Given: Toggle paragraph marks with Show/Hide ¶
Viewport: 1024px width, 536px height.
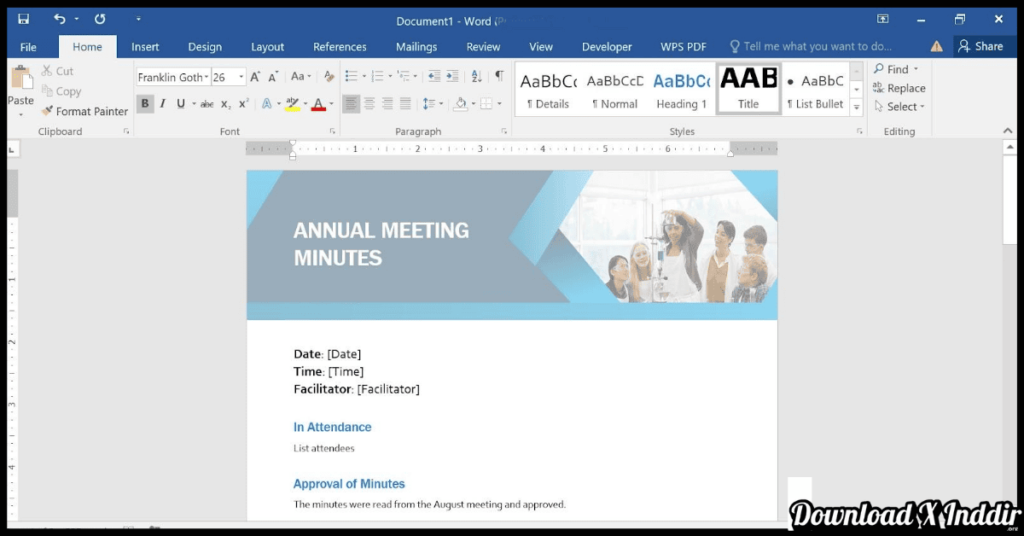Looking at the screenshot, I should point(499,77).
